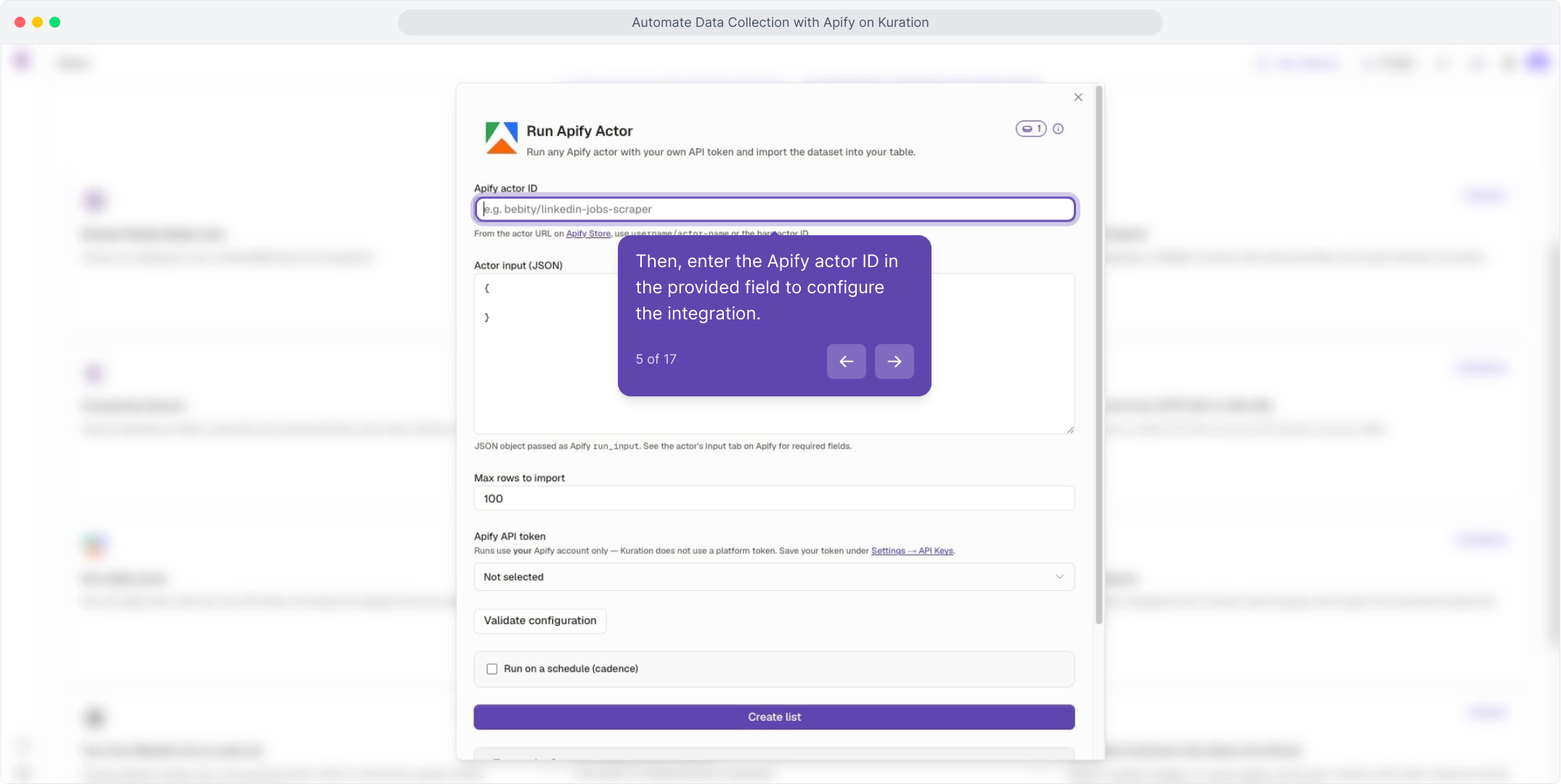Click the window title bar text
The height and width of the screenshot is (784, 1561).
[780, 23]
